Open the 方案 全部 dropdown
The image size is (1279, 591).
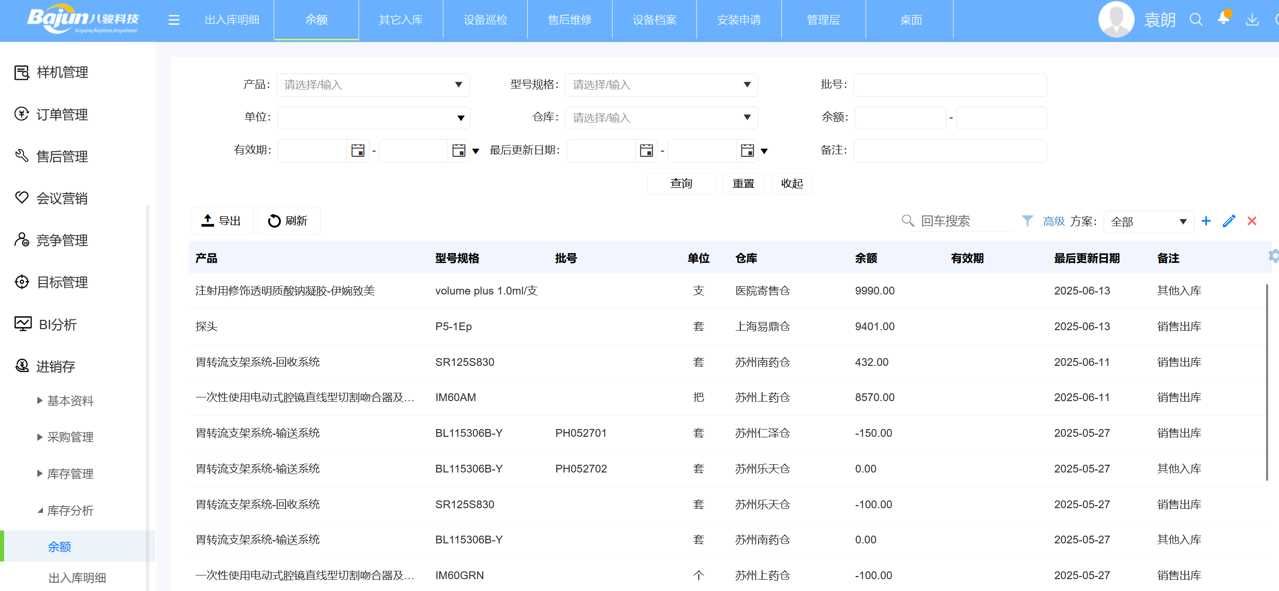(1148, 222)
